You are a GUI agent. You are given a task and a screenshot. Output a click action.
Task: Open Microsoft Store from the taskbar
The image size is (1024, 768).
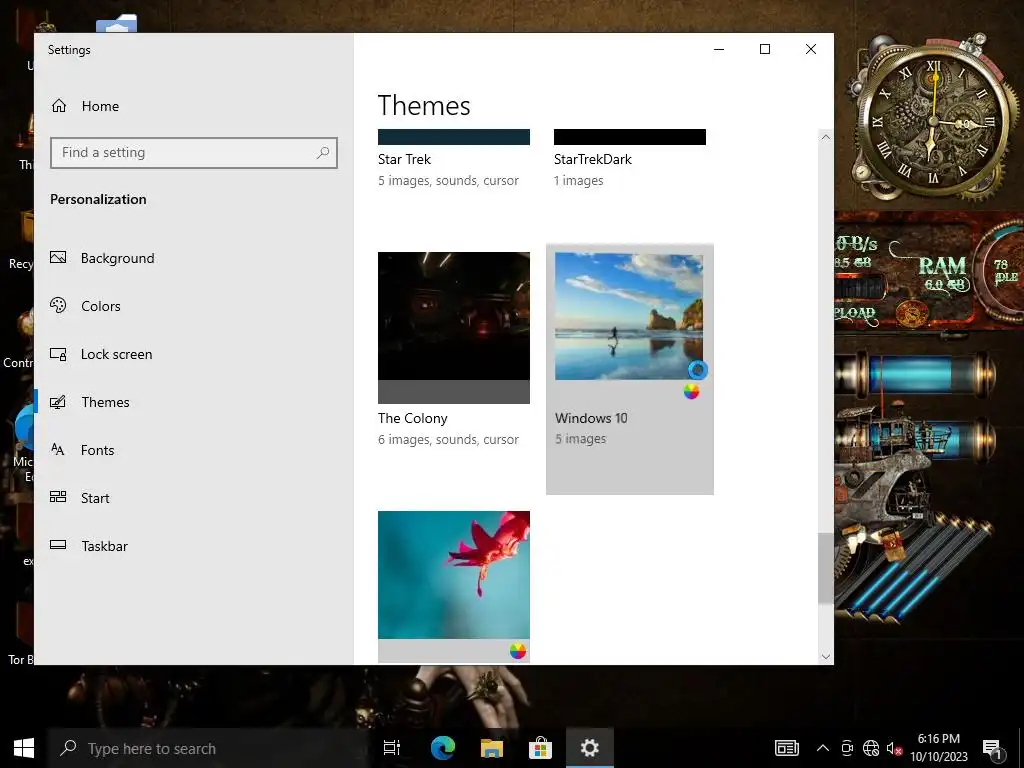tap(541, 748)
